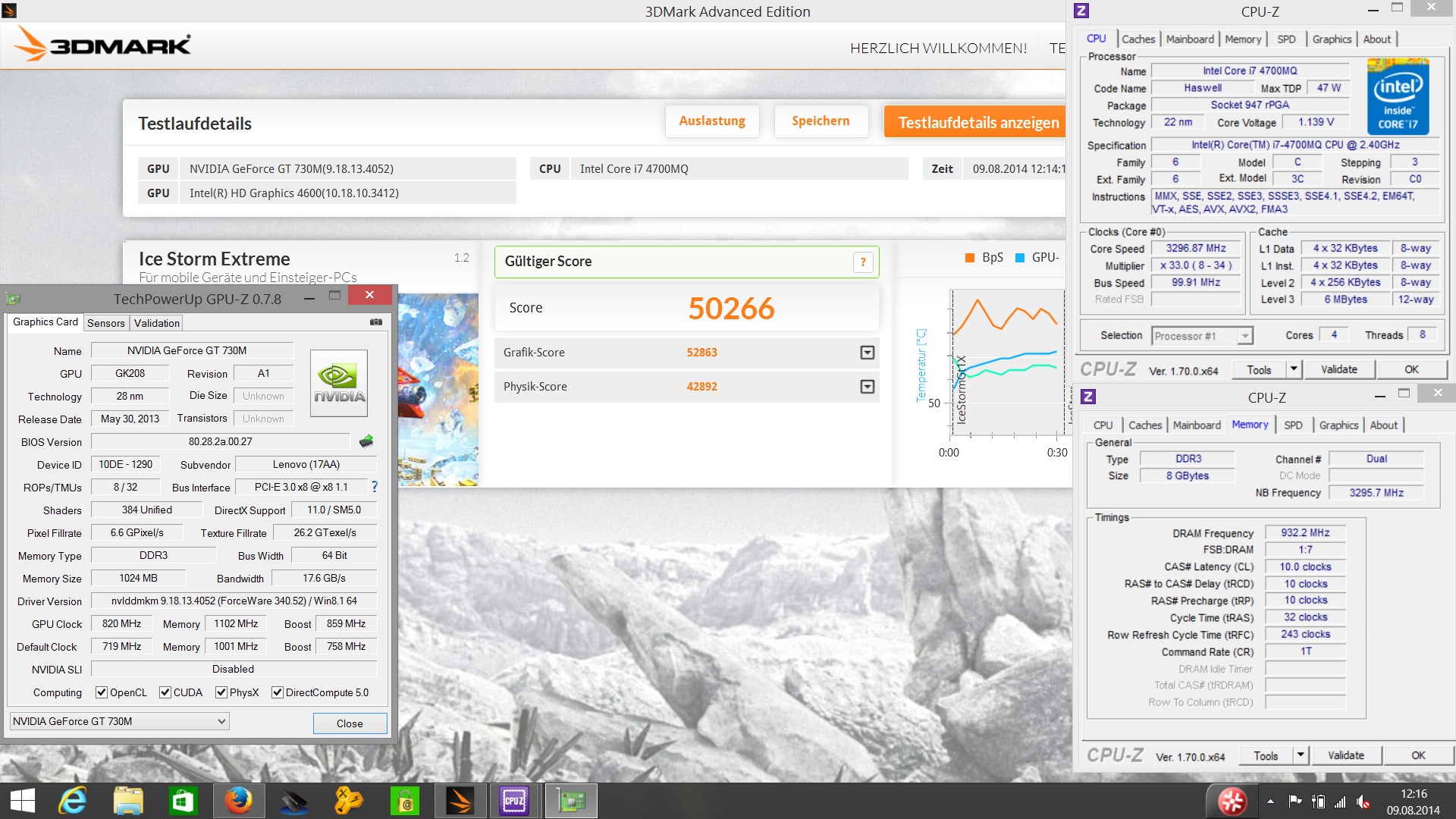
Task: Click the Gültiger Score help question mark
Action: [863, 262]
